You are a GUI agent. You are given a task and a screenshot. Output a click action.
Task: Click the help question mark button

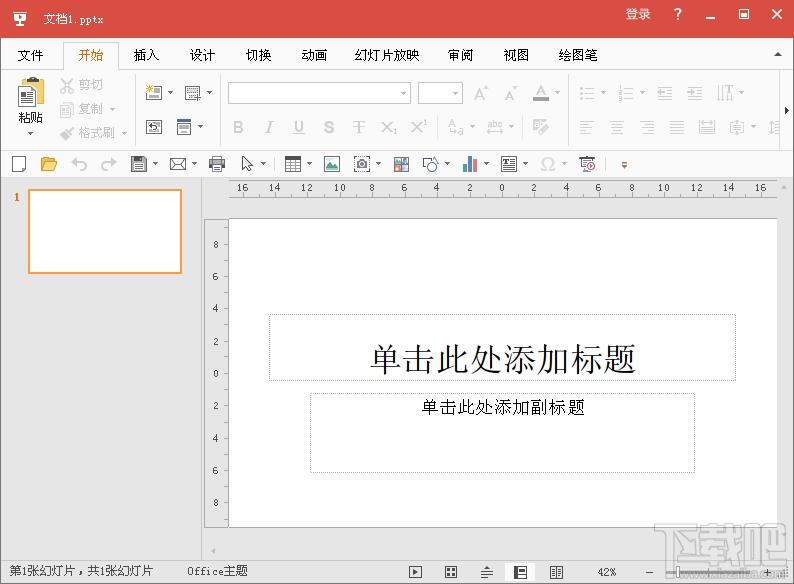(x=678, y=14)
